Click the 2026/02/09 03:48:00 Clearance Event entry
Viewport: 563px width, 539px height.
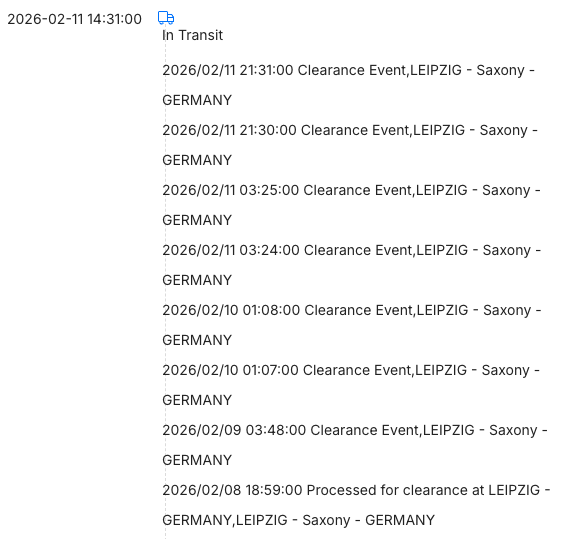point(355,445)
